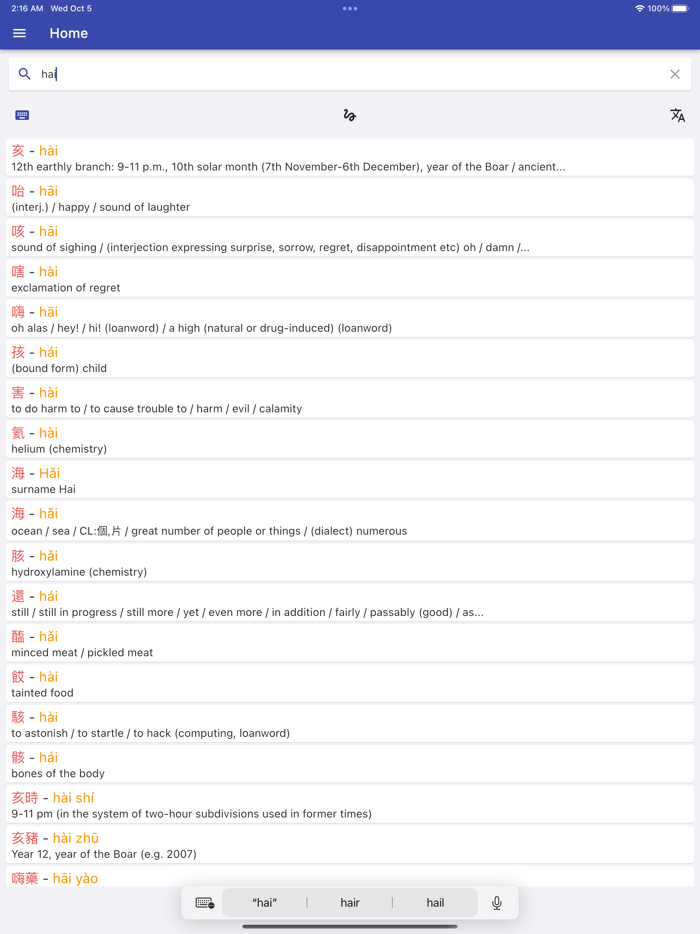Open entry 咍 sound of laughter
Viewport: 700px width, 934px height.
(x=350, y=198)
